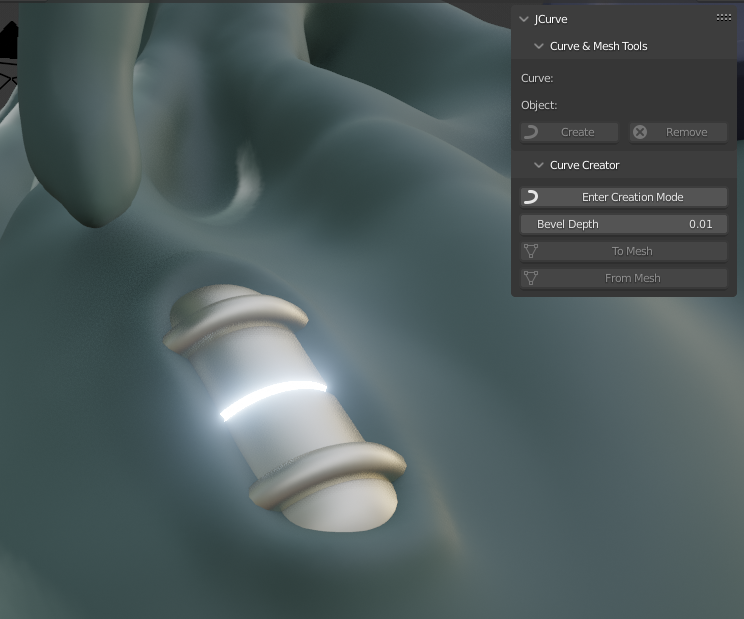Image resolution: width=744 pixels, height=619 pixels.
Task: Click the JCurve panel drag handle dots
Action: click(724, 18)
